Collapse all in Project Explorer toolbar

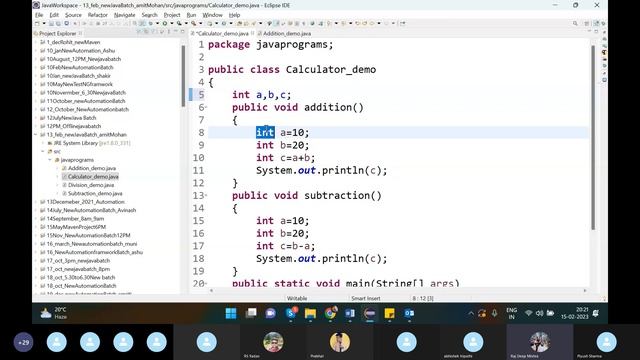pyautogui.click(x=139, y=32)
